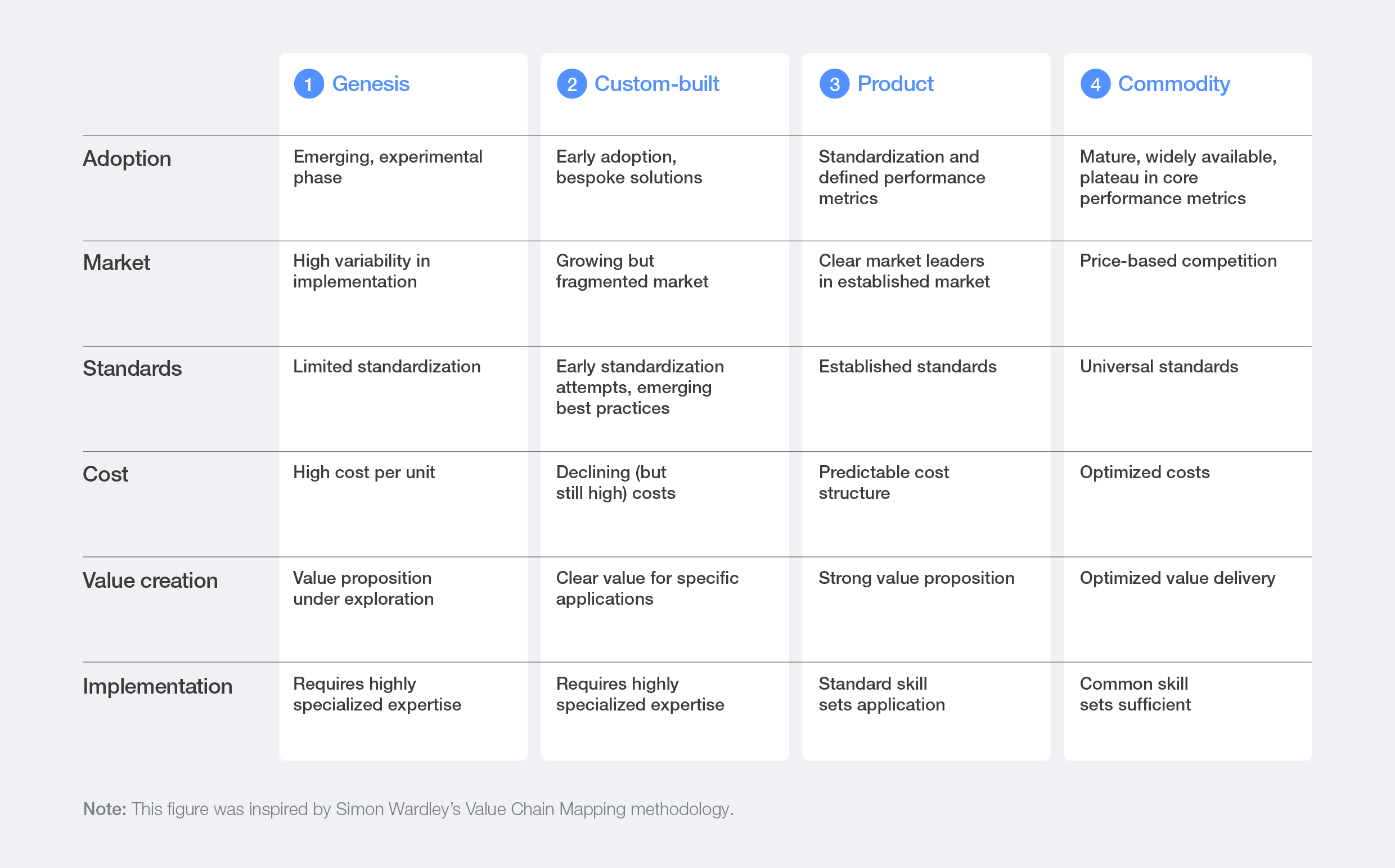Choose the Commodity column heading

(x=1174, y=84)
